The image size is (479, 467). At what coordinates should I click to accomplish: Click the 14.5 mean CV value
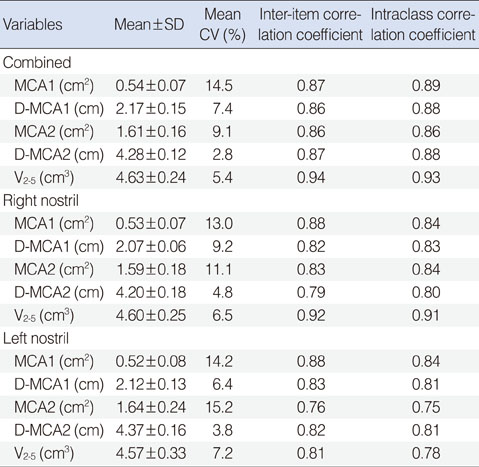[x=219, y=86]
